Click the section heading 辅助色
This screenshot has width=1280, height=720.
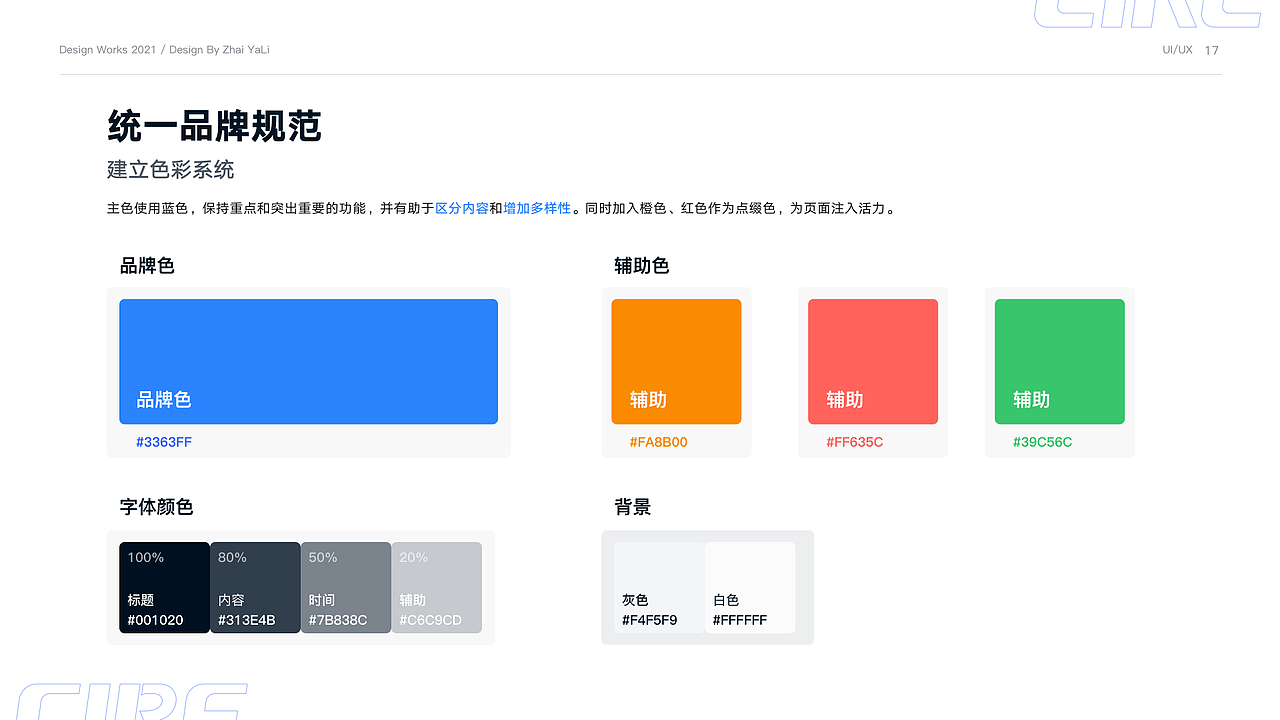point(642,265)
